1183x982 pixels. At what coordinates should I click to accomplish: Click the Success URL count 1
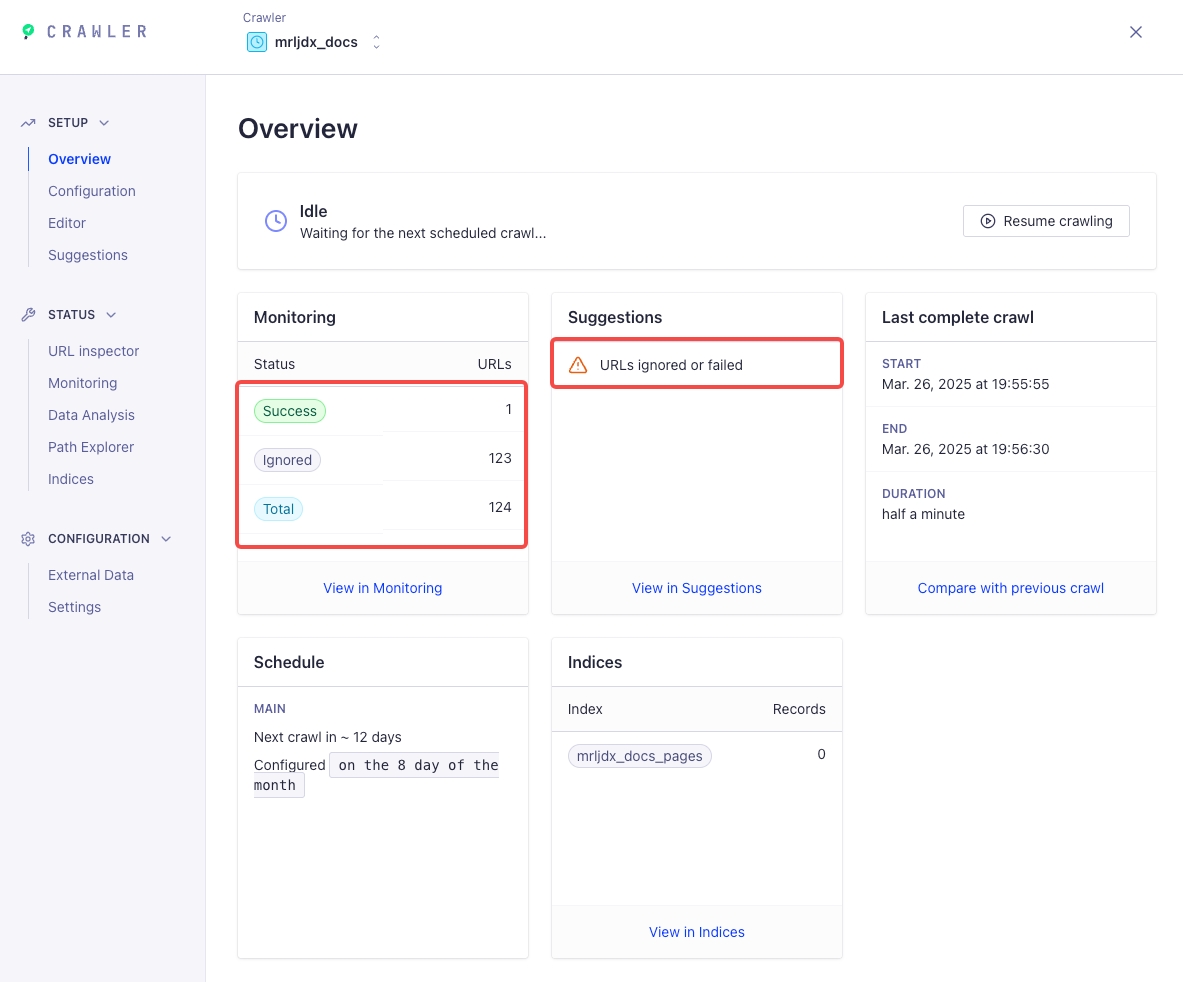coord(509,410)
